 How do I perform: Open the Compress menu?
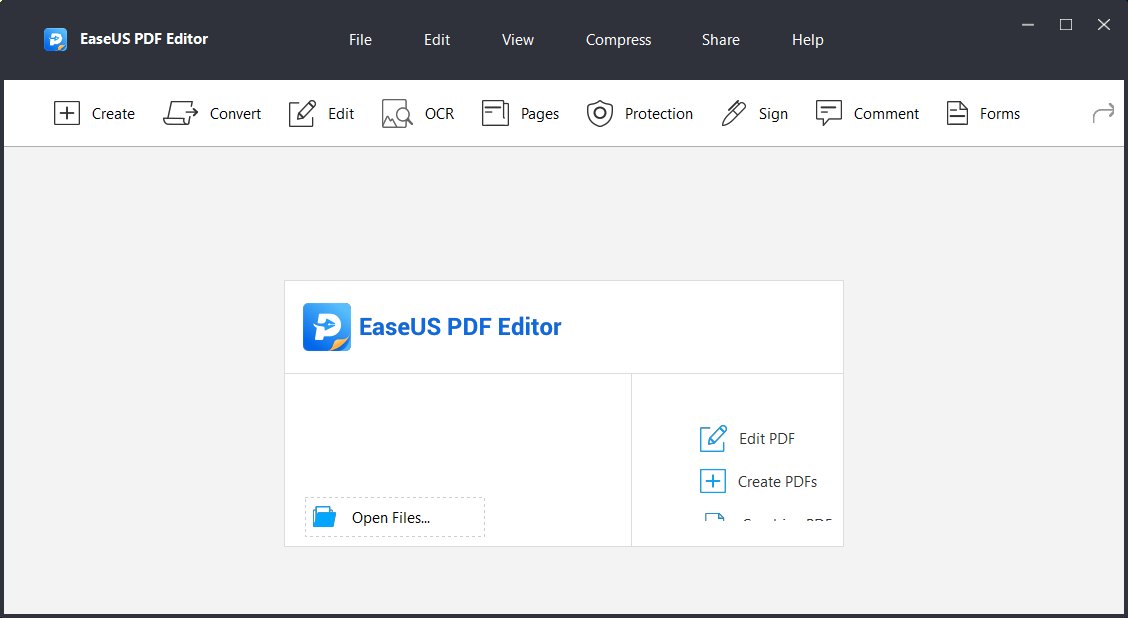pyautogui.click(x=619, y=40)
